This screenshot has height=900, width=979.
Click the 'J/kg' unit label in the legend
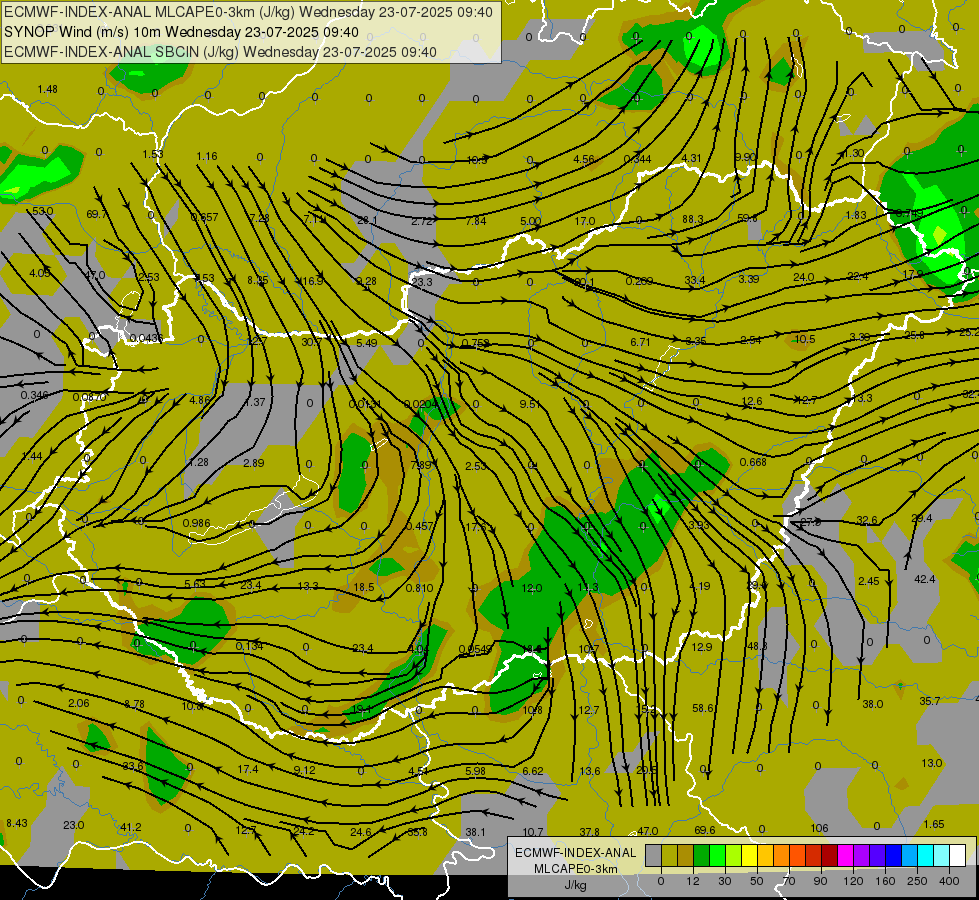pyautogui.click(x=576, y=885)
